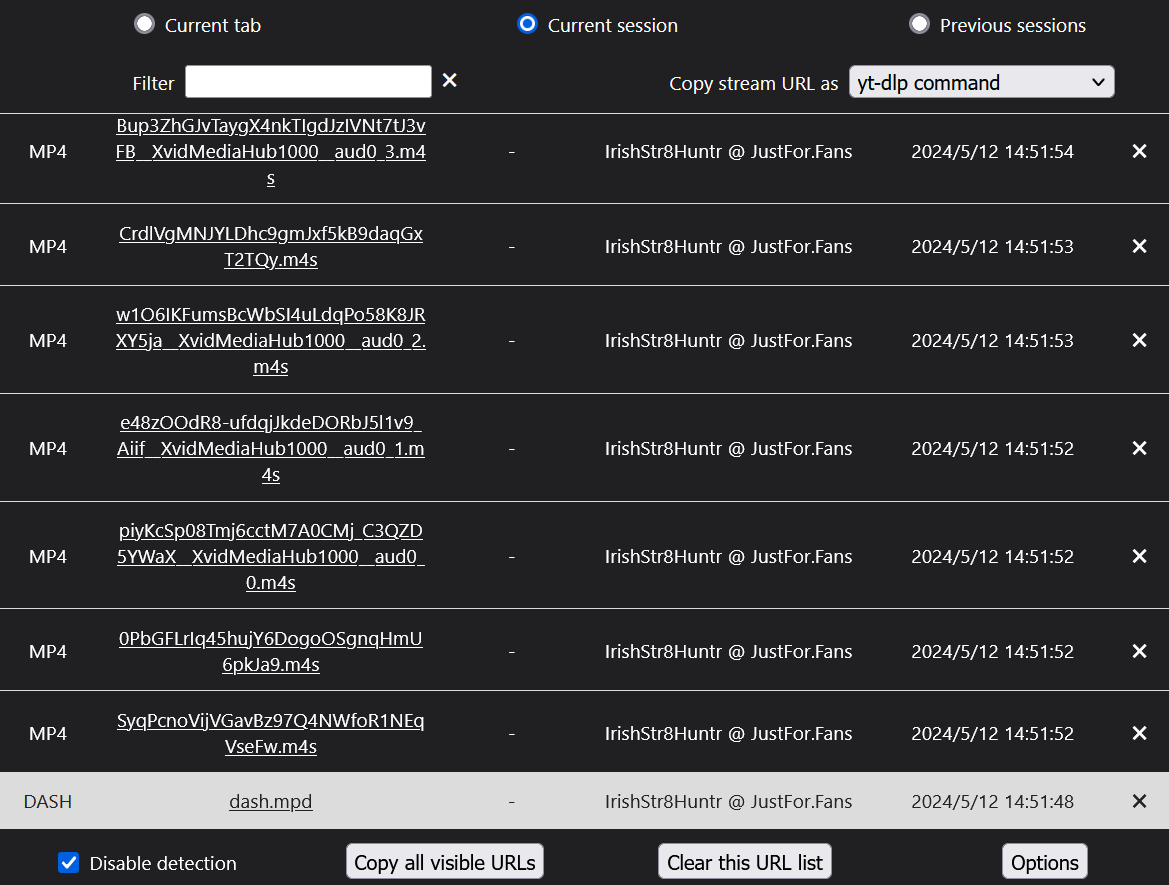This screenshot has width=1169, height=885.
Task: Select the Current tab radio button
Action: (x=145, y=25)
